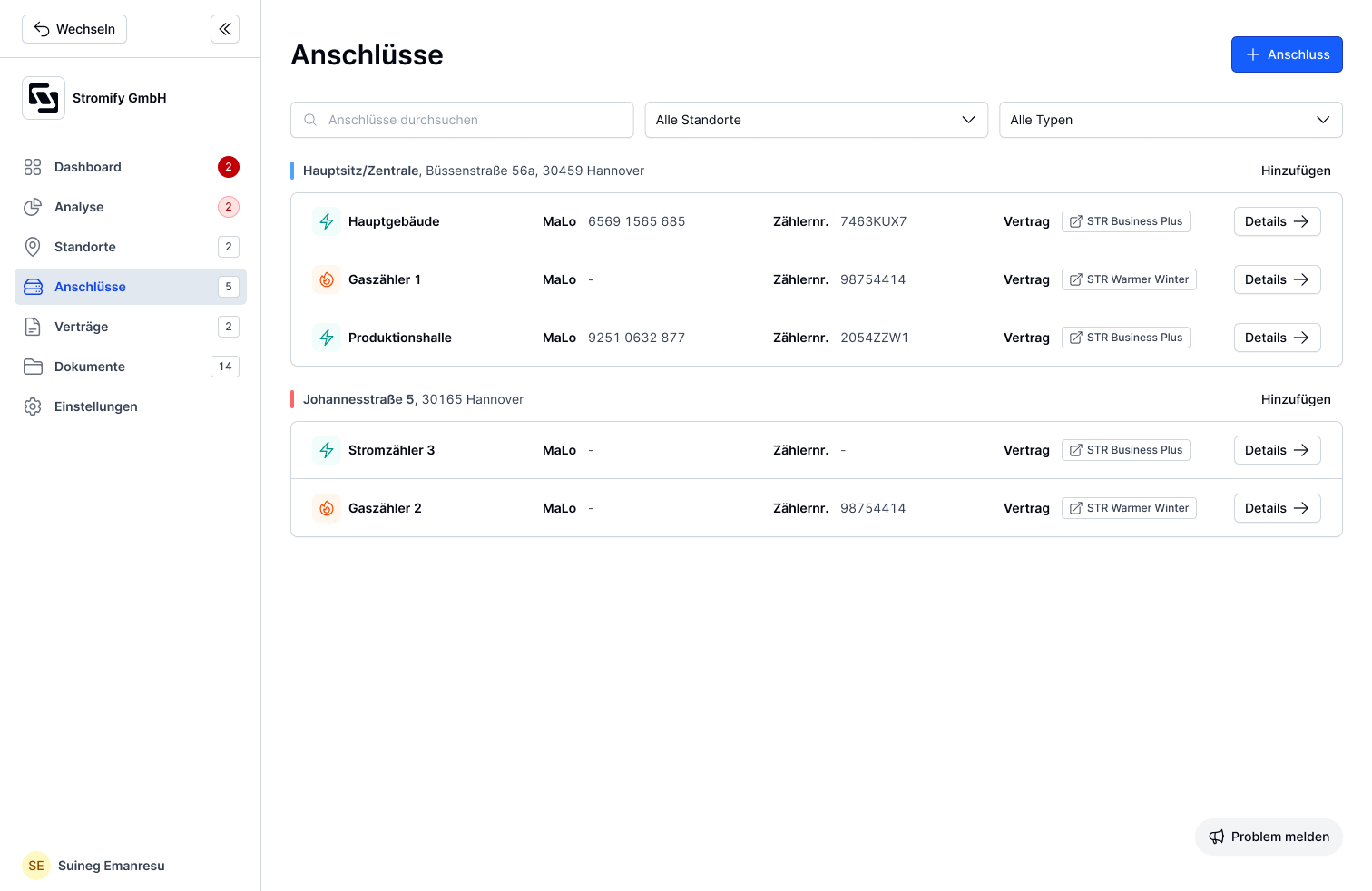Go to Standorte page
1372x891 pixels.
click(x=131, y=247)
